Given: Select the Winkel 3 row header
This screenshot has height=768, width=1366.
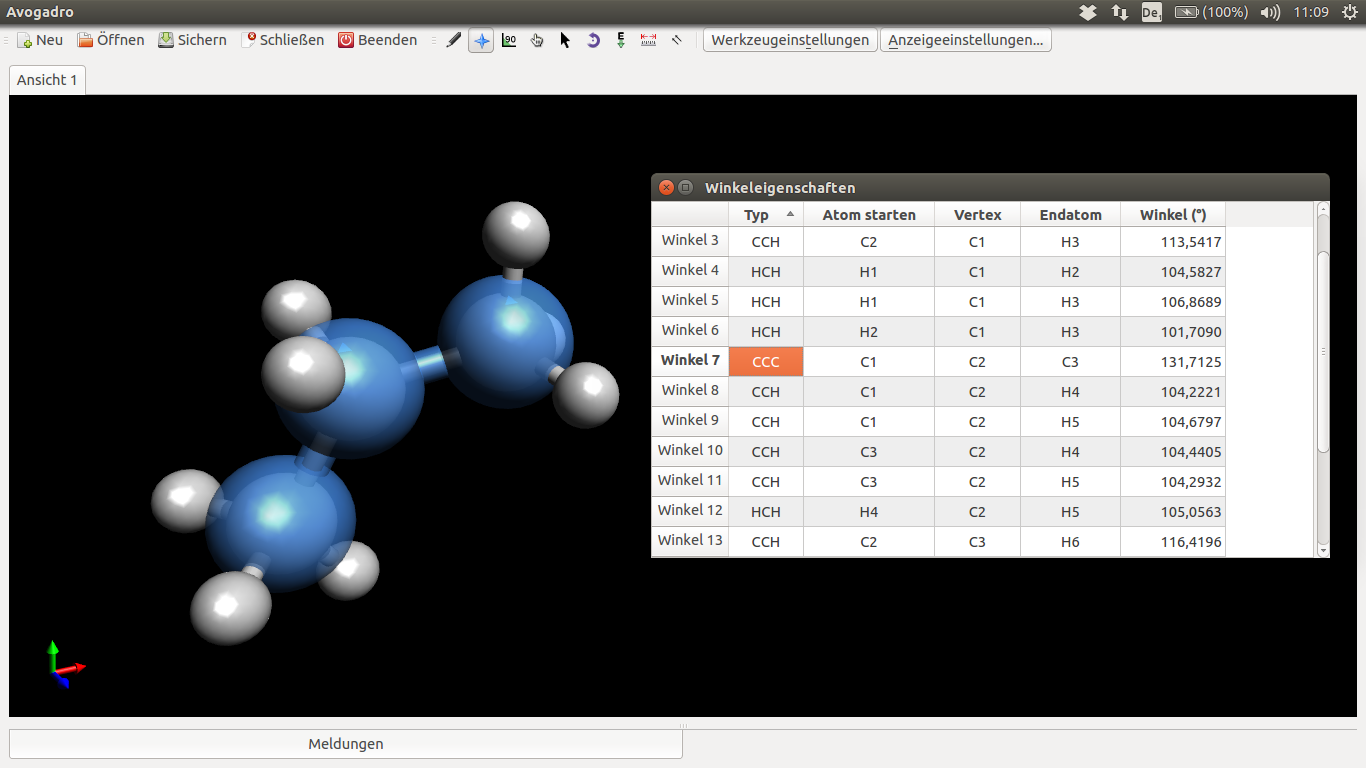Looking at the screenshot, I should pyautogui.click(x=690, y=241).
